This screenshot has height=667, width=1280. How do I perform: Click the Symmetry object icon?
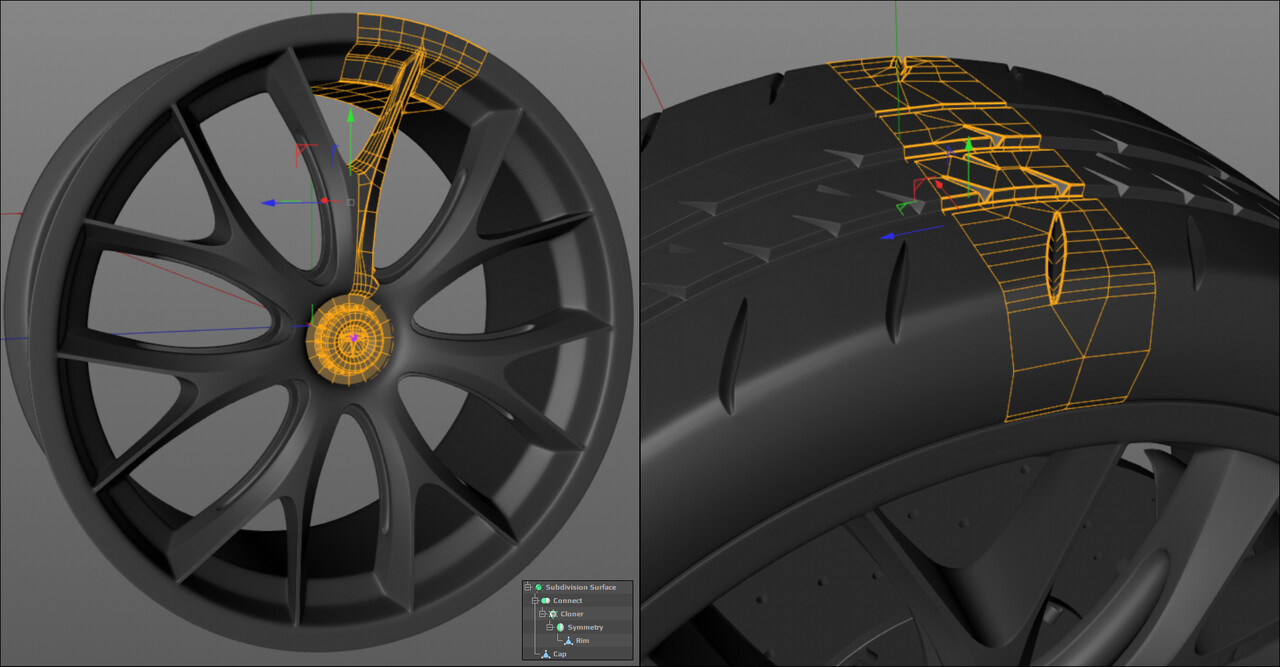pos(560,627)
